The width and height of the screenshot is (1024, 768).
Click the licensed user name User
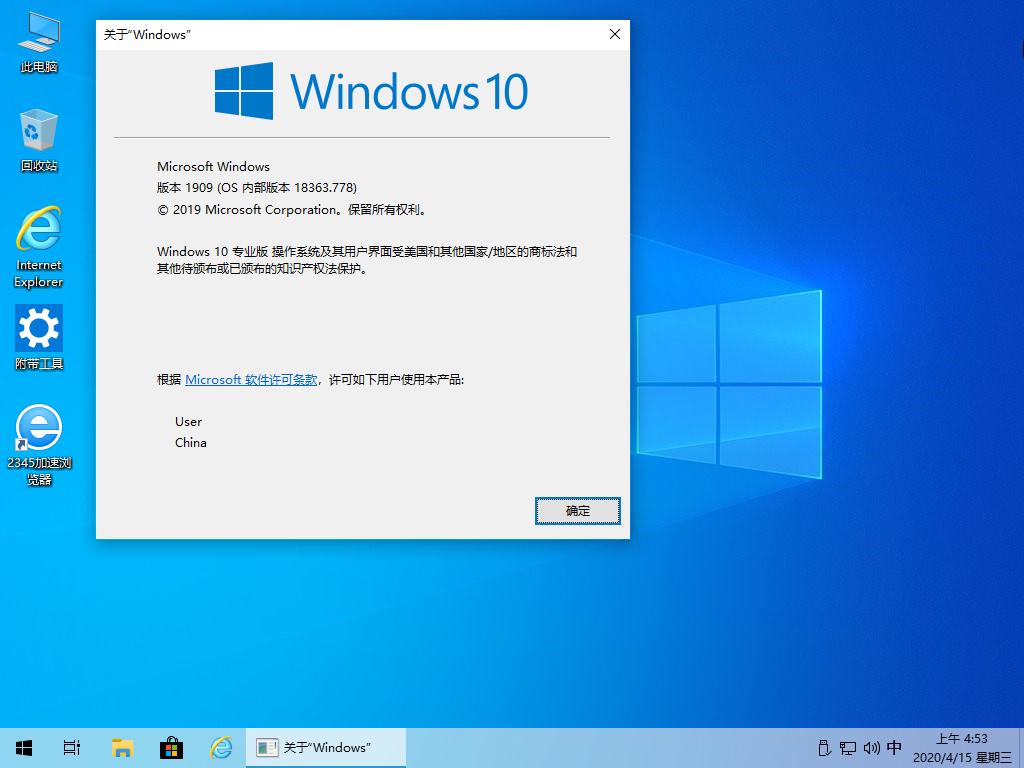pyautogui.click(x=189, y=422)
